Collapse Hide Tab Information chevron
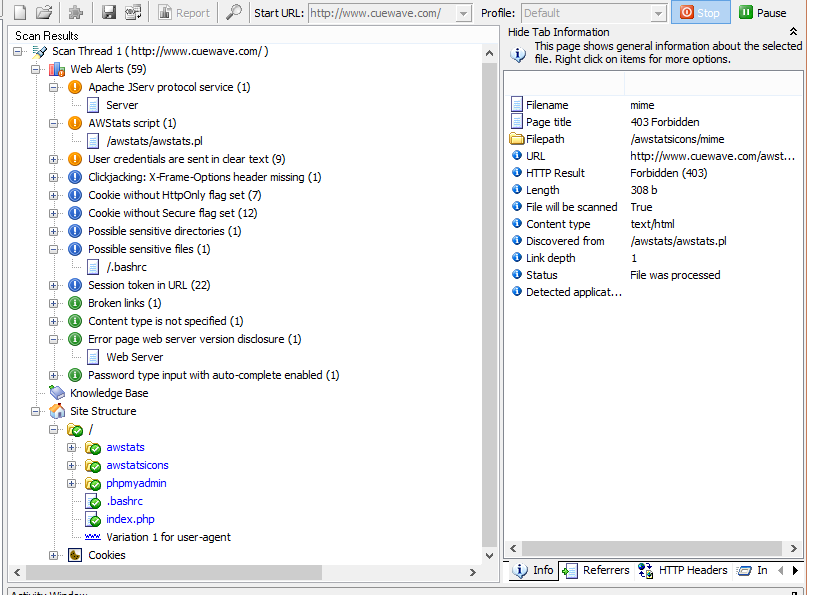823x595 pixels. pos(793,32)
